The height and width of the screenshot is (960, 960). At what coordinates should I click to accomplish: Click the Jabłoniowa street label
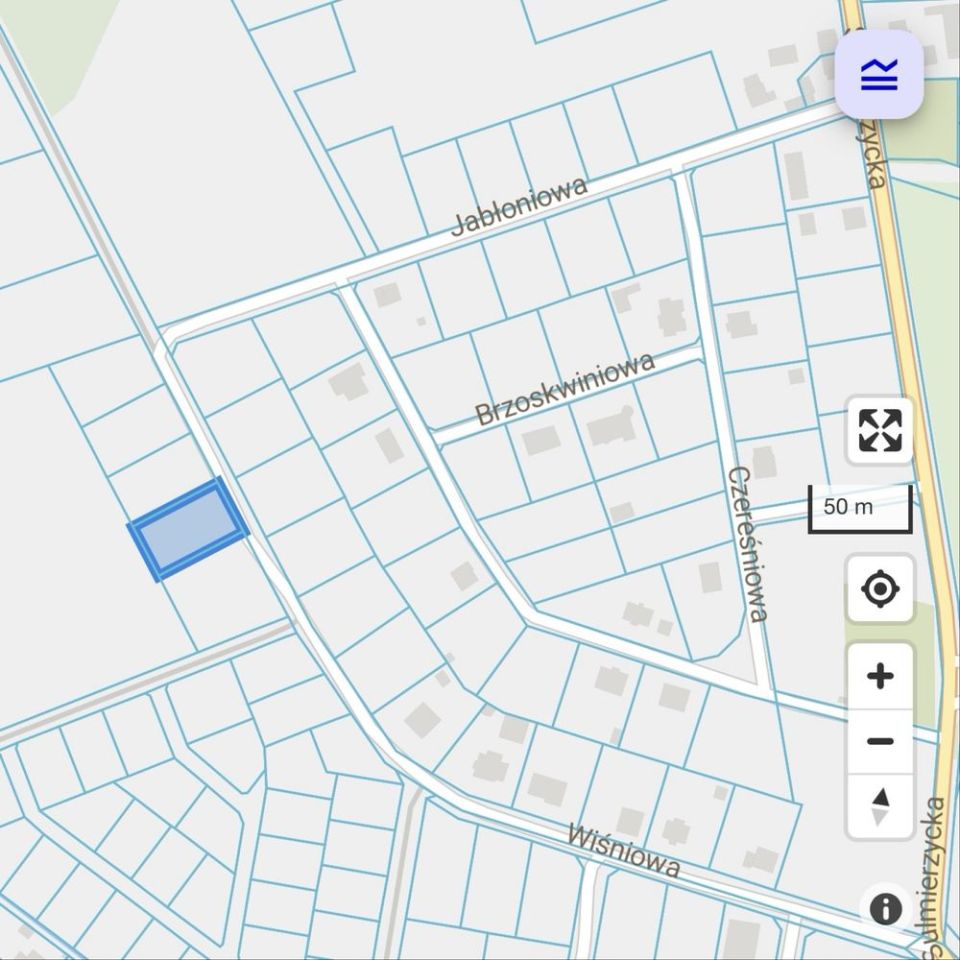pos(519,206)
